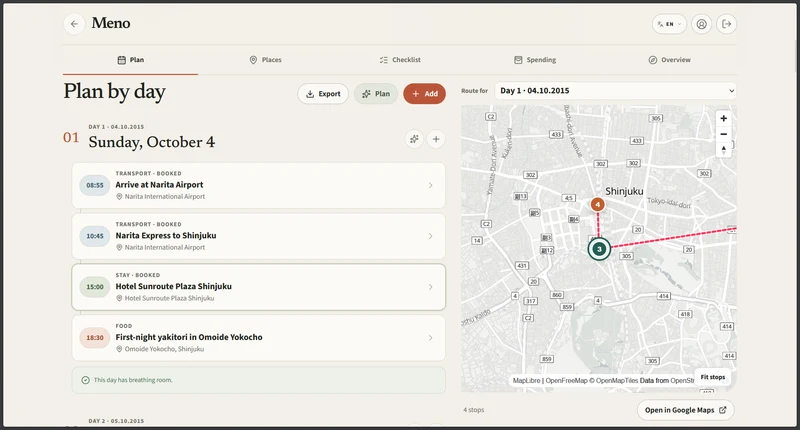The height and width of the screenshot is (430, 800).
Task: Zoom in on the map
Action: (x=723, y=118)
